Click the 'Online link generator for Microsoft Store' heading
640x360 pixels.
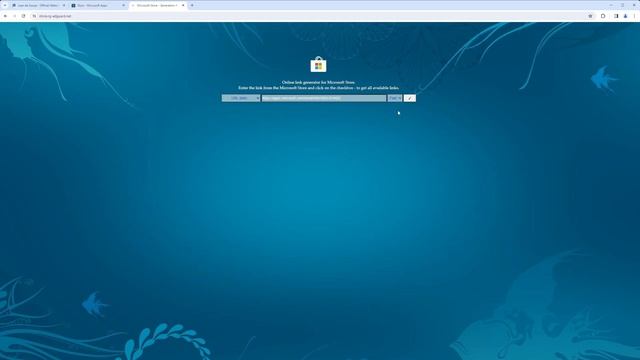(318, 82)
